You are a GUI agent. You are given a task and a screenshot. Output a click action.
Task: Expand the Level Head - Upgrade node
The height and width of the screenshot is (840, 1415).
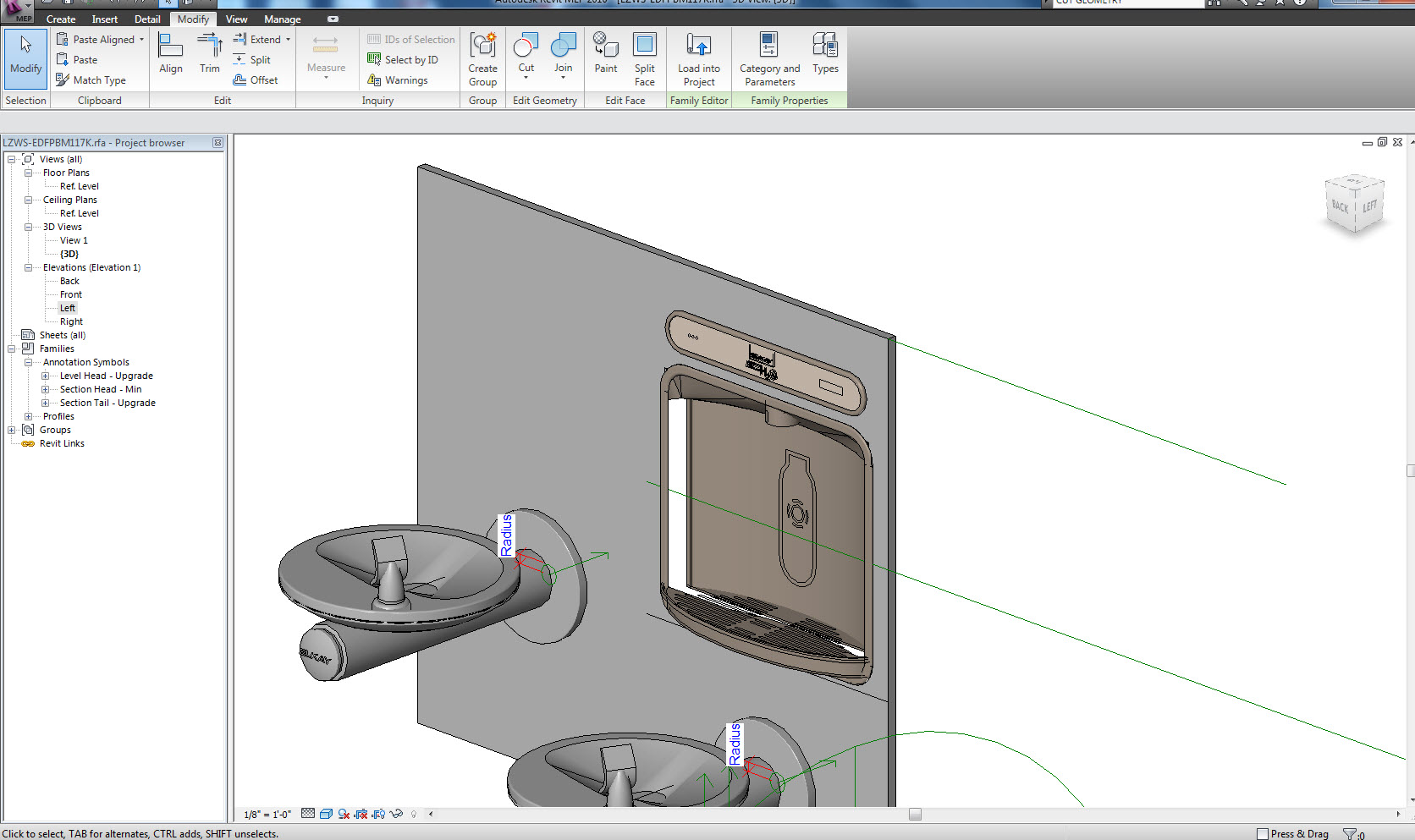(45, 376)
